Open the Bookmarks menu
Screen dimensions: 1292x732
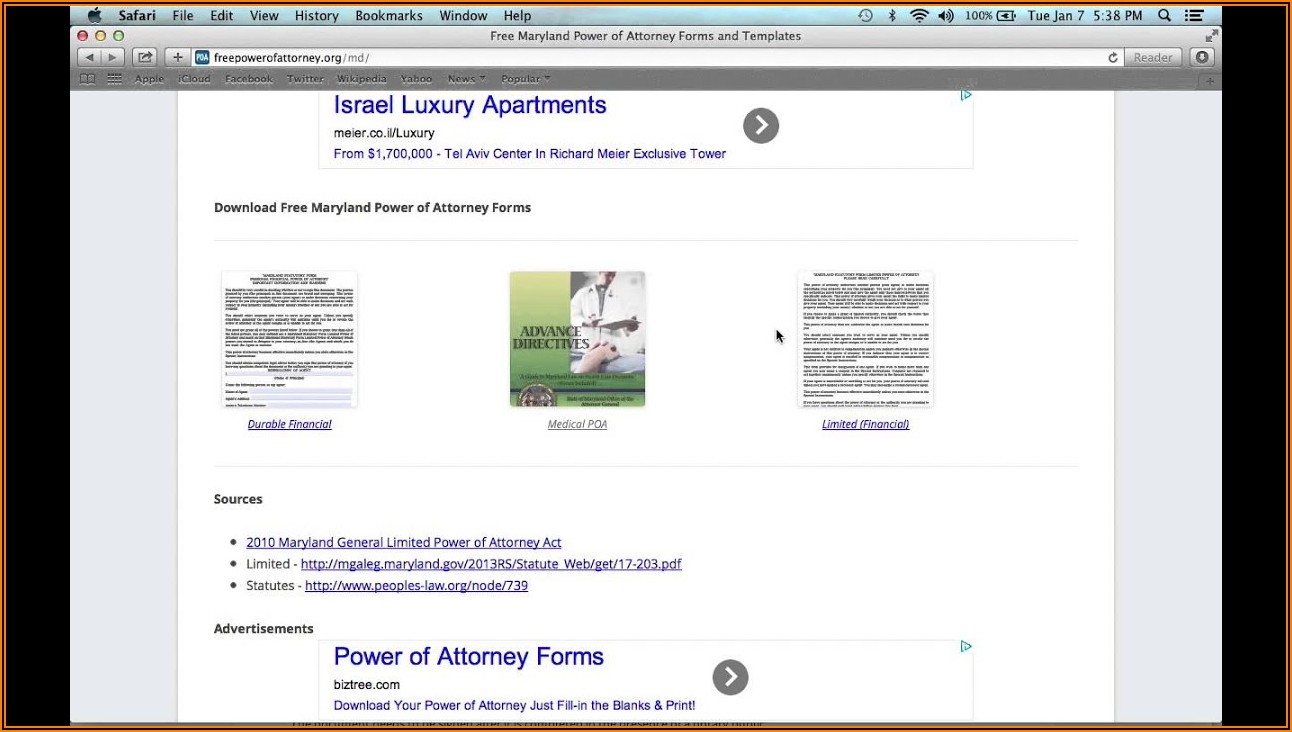(389, 16)
